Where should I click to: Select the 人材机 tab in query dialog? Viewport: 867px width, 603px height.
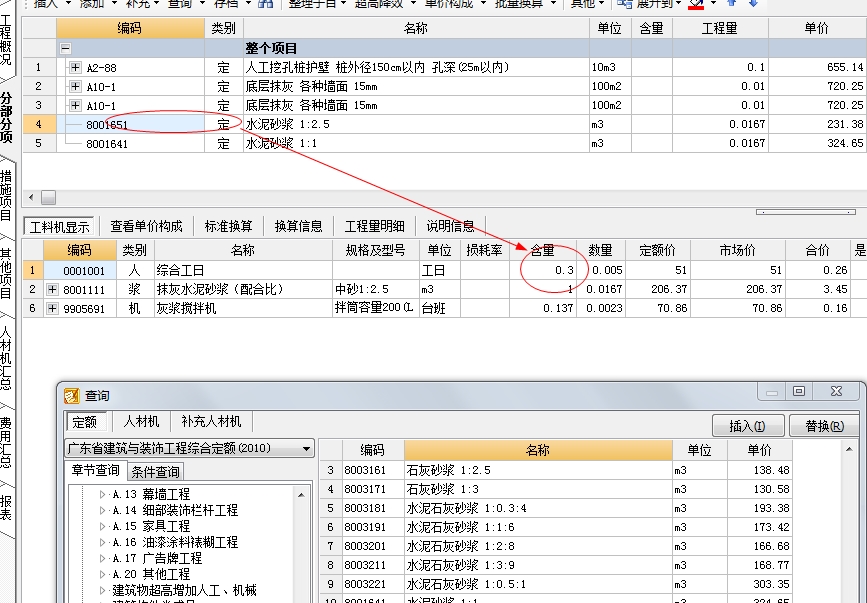click(141, 422)
